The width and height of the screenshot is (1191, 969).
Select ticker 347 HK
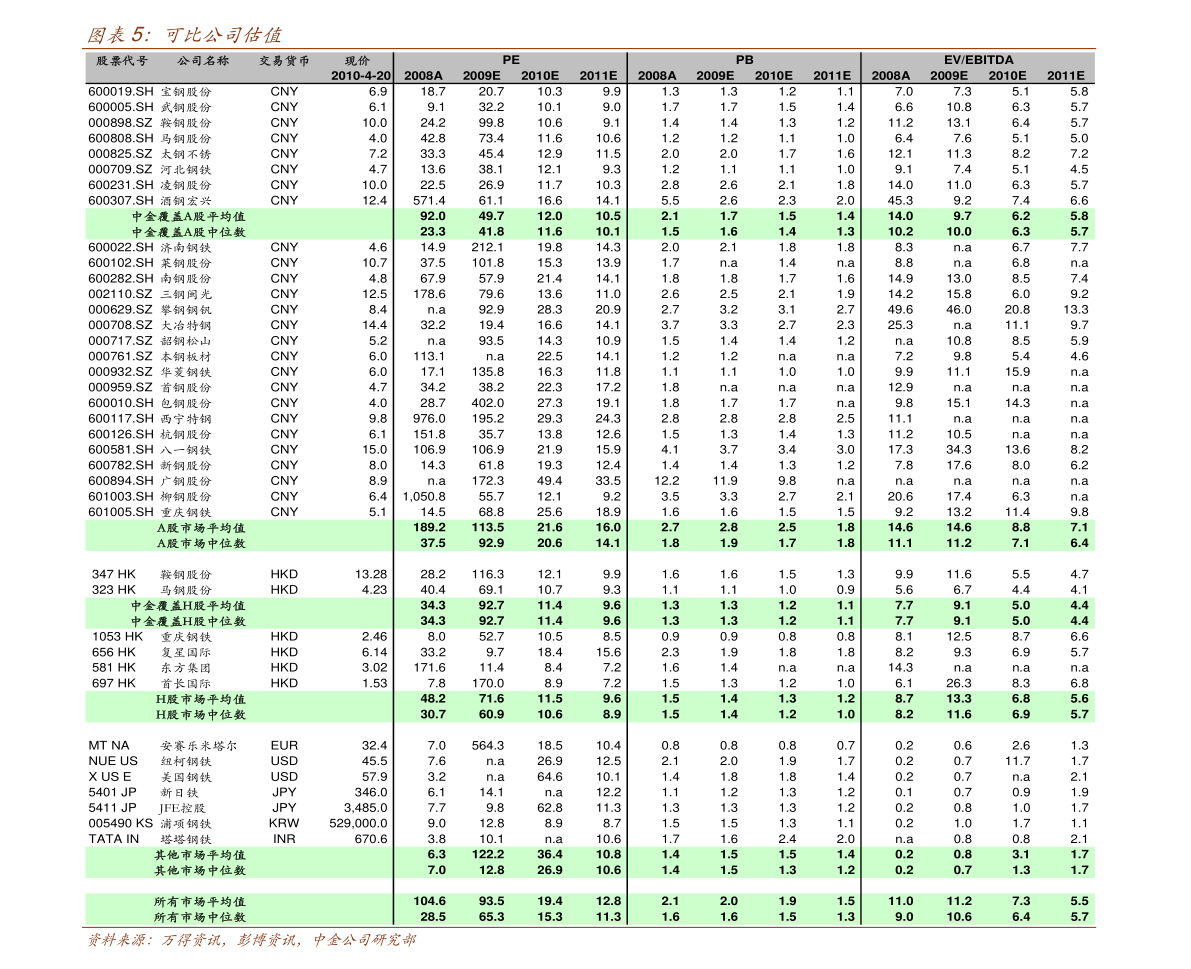tap(114, 574)
